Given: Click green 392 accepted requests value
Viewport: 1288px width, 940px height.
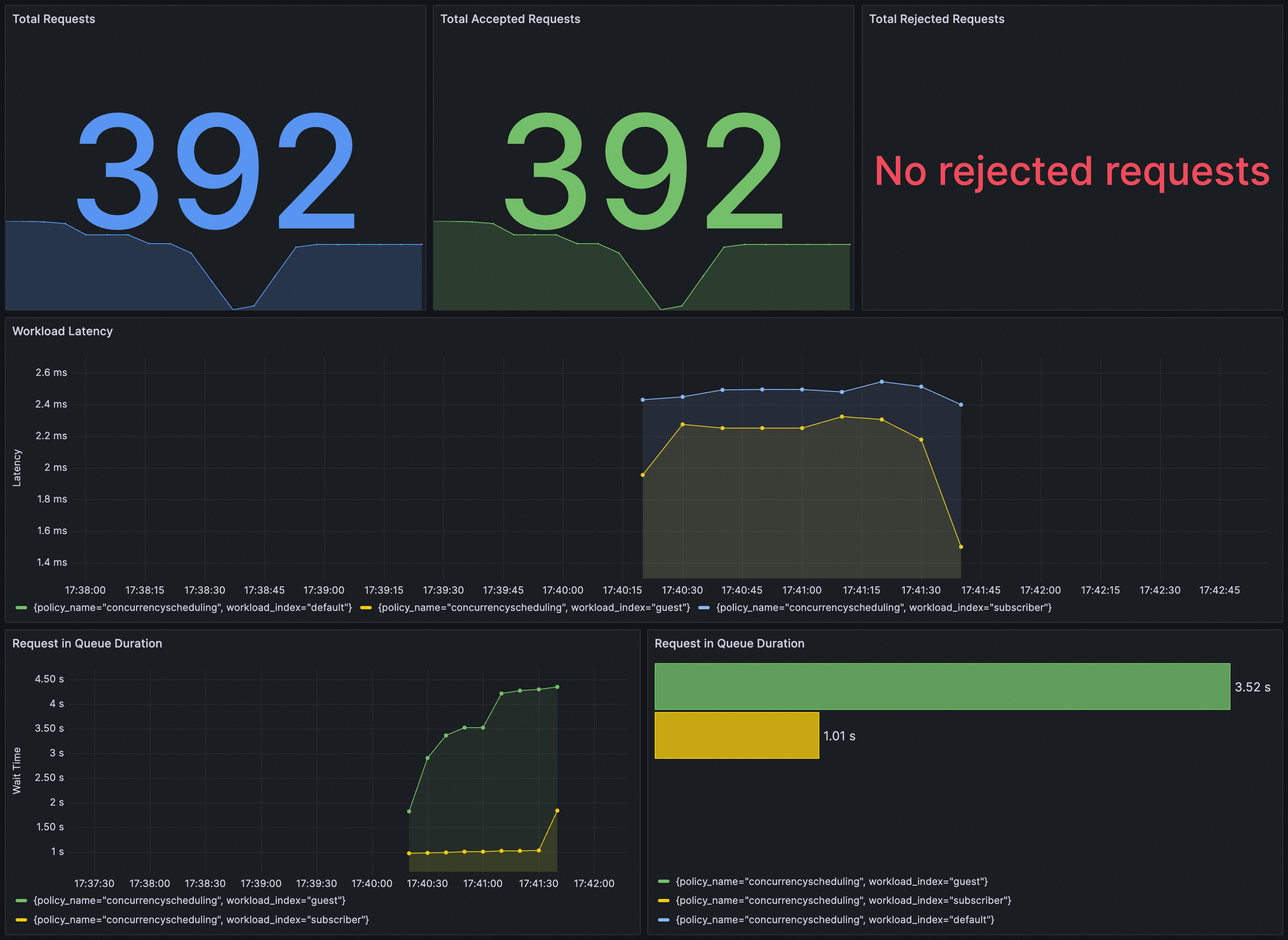Looking at the screenshot, I should 643,170.
